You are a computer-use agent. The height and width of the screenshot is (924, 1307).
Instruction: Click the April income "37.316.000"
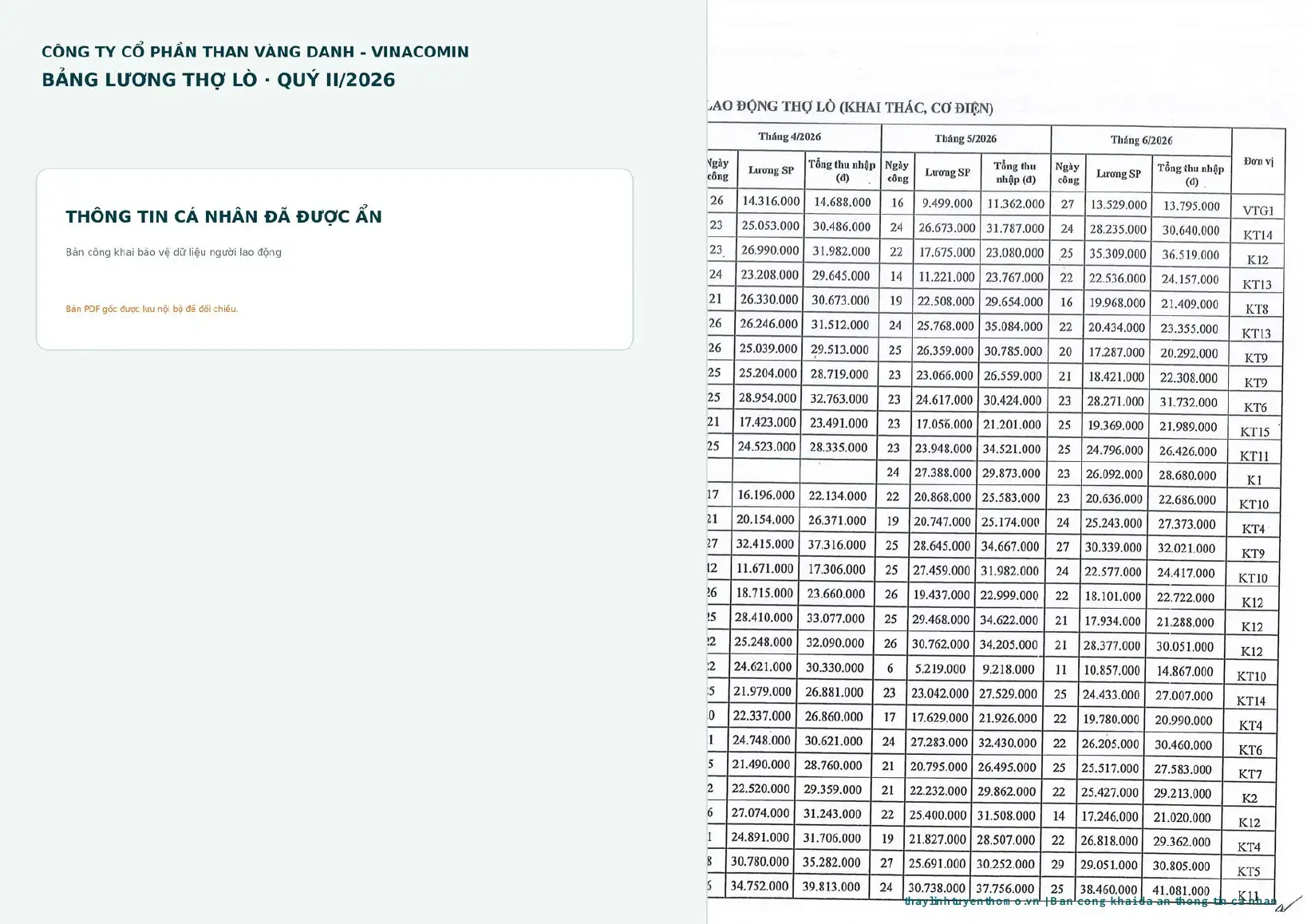click(837, 545)
